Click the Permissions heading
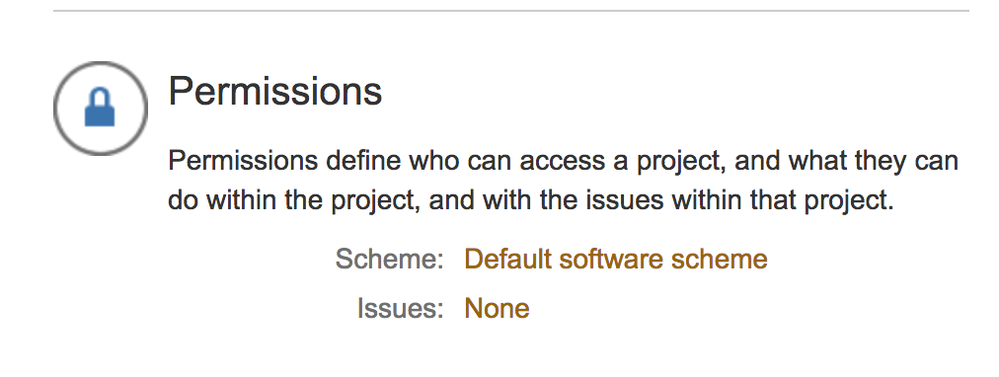This screenshot has width=999, height=377. coord(275,90)
